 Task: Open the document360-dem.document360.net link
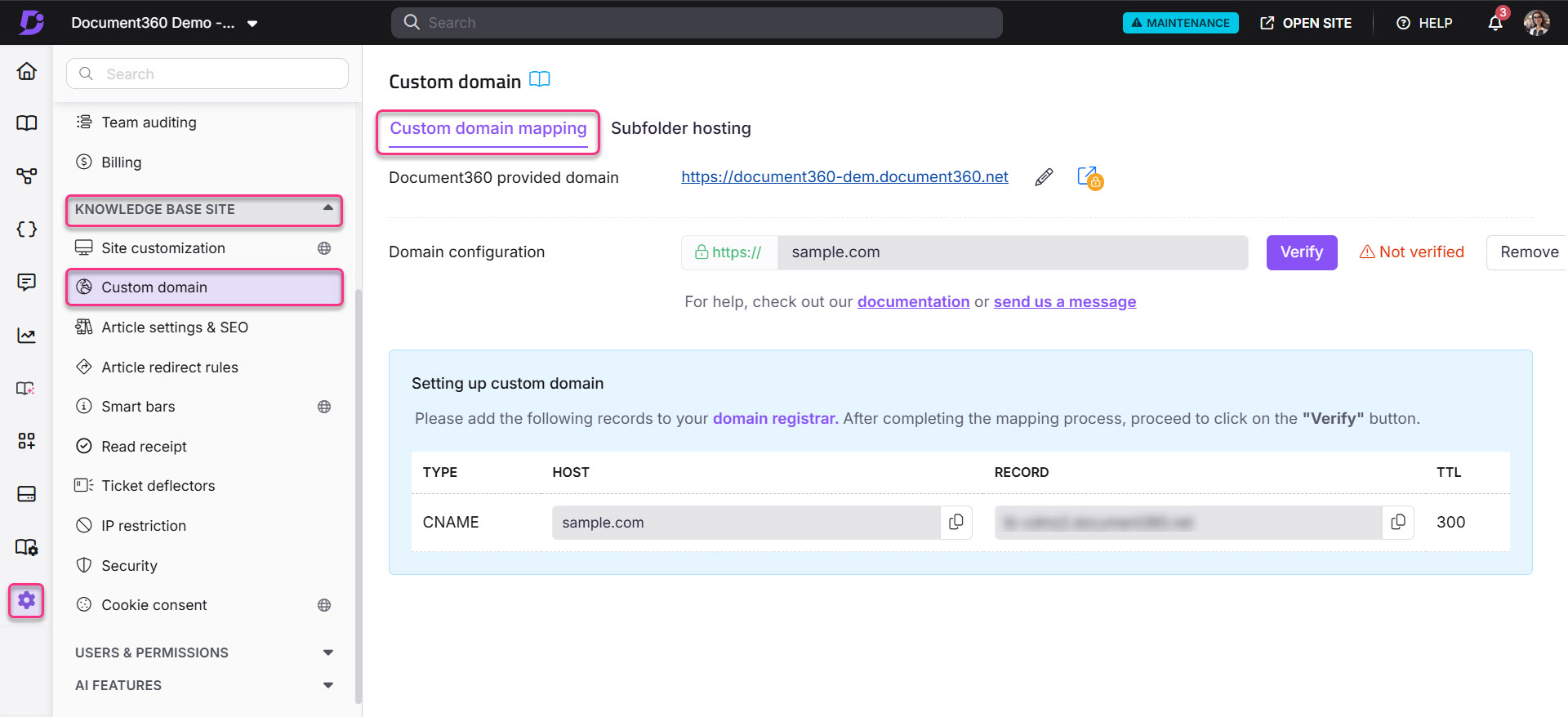click(844, 177)
